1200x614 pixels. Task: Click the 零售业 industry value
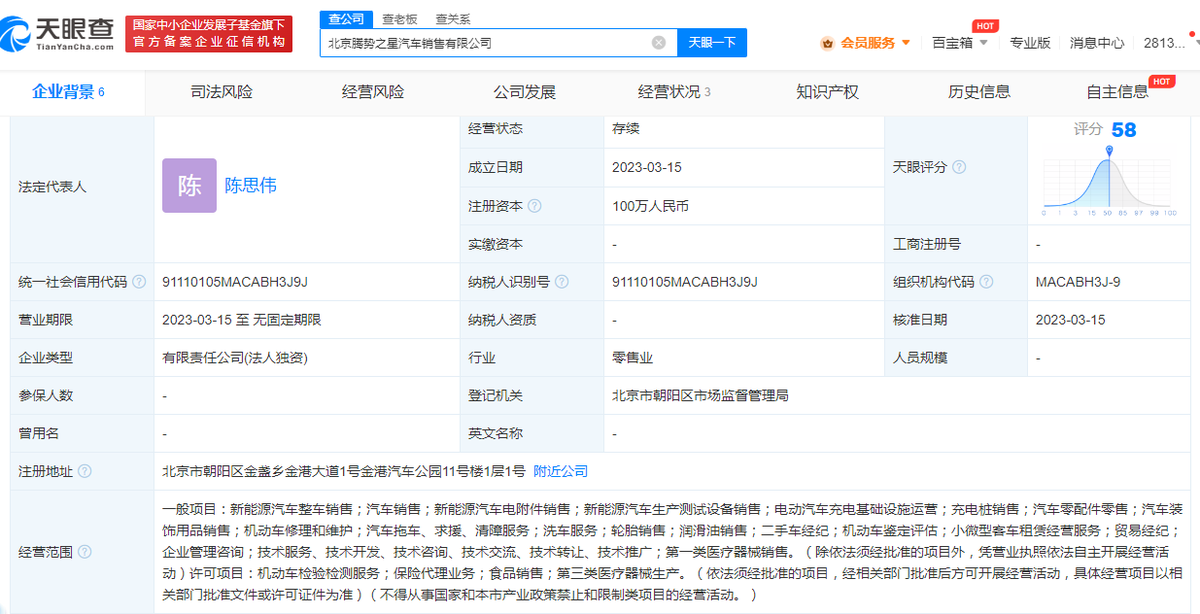coord(633,358)
